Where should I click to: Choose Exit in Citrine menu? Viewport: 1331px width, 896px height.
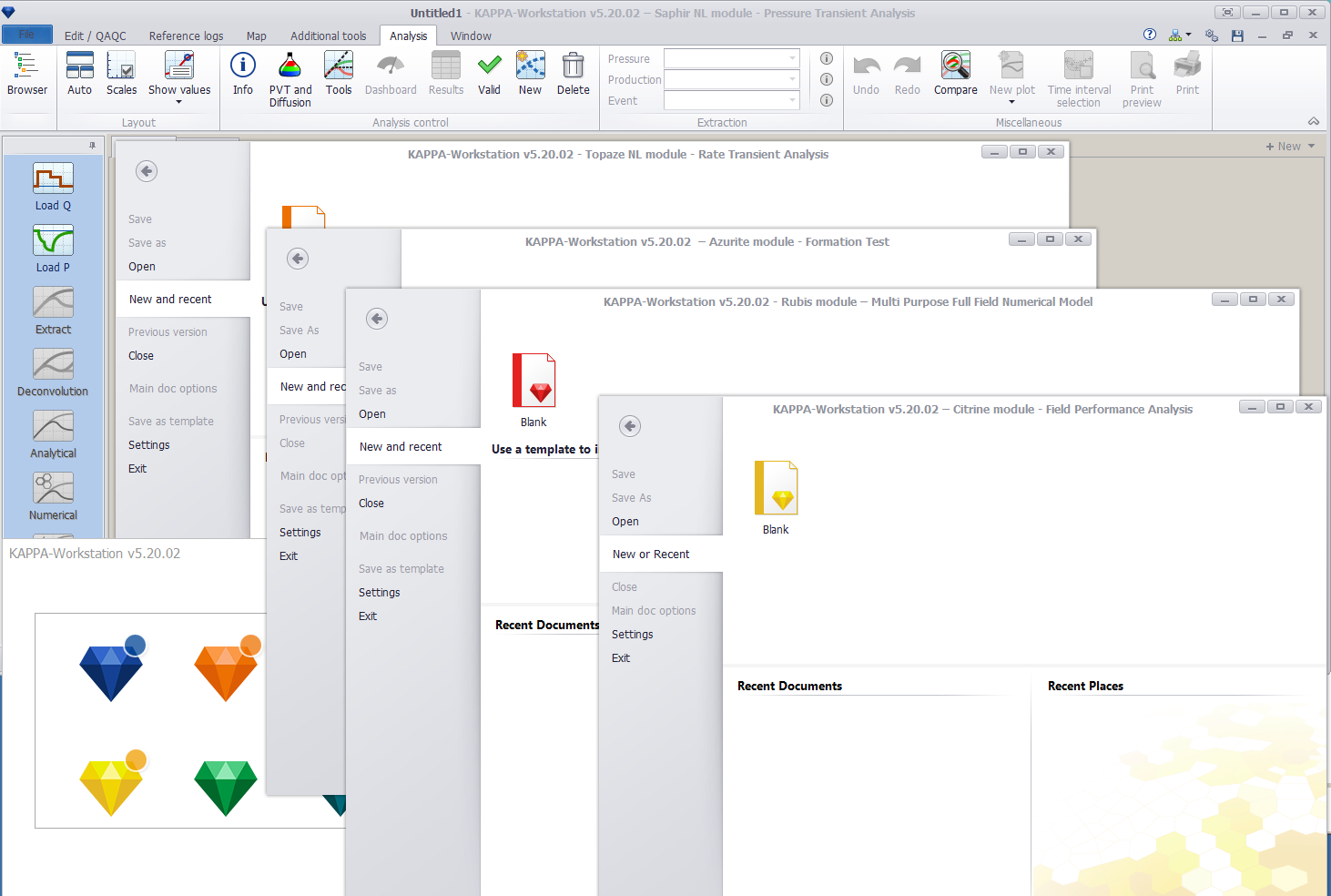621,658
